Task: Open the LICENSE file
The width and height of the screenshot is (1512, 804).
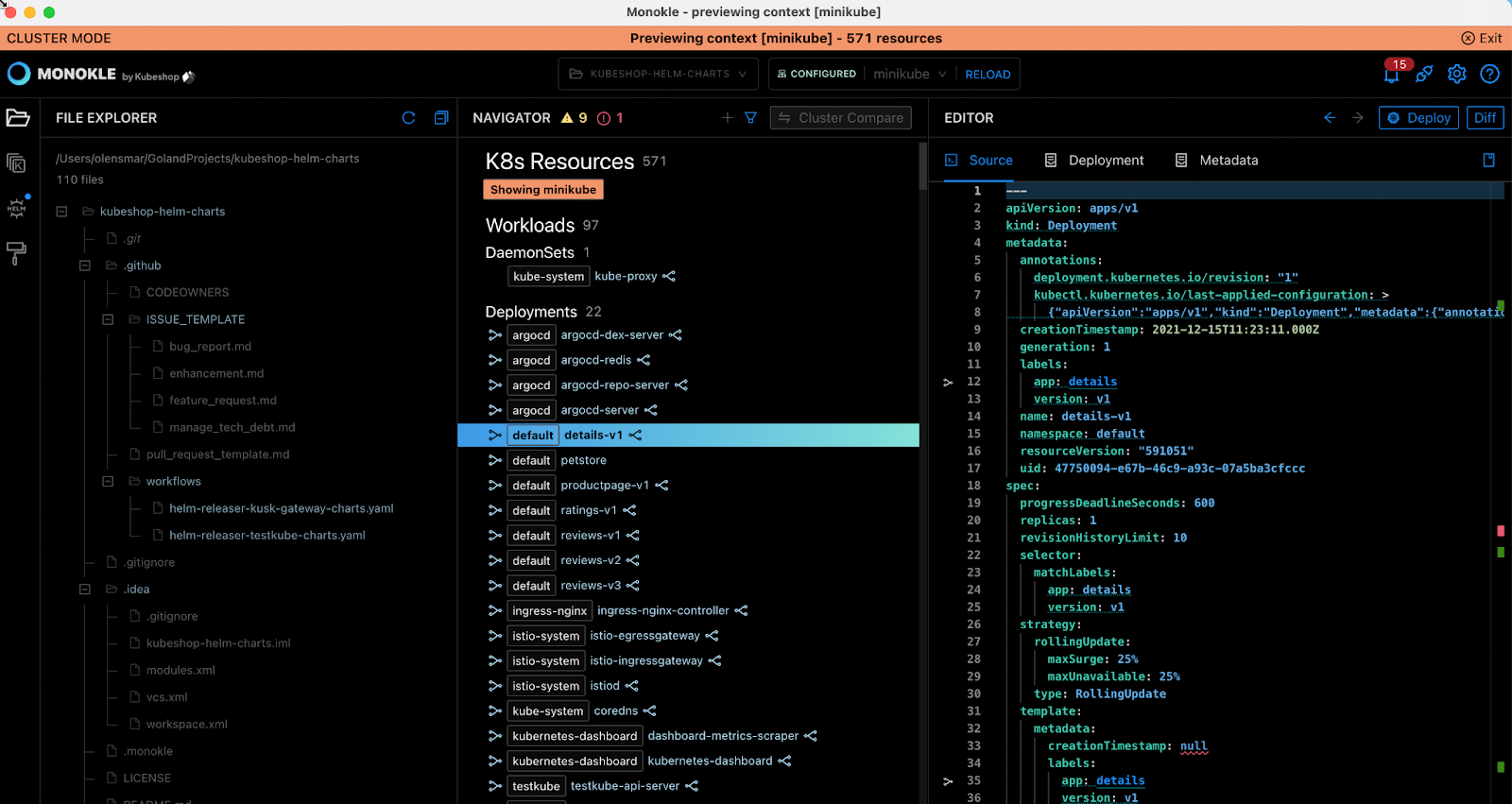Action: [146, 778]
